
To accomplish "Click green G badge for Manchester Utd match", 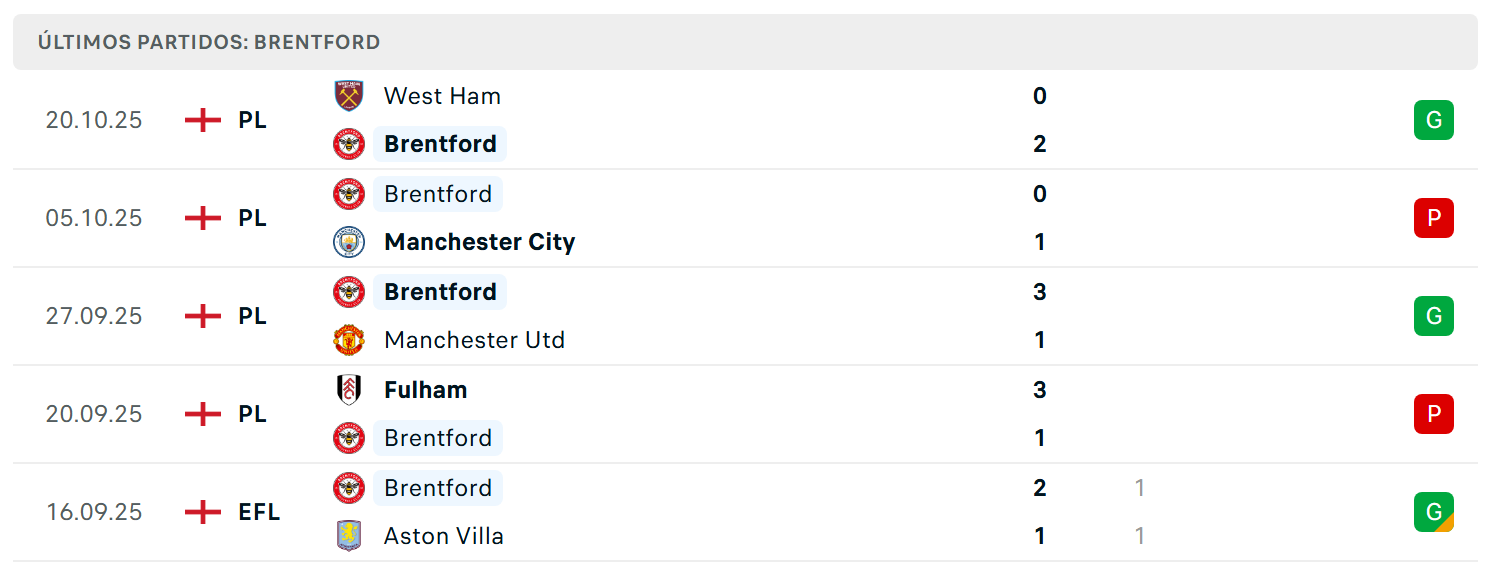I will (1434, 316).
